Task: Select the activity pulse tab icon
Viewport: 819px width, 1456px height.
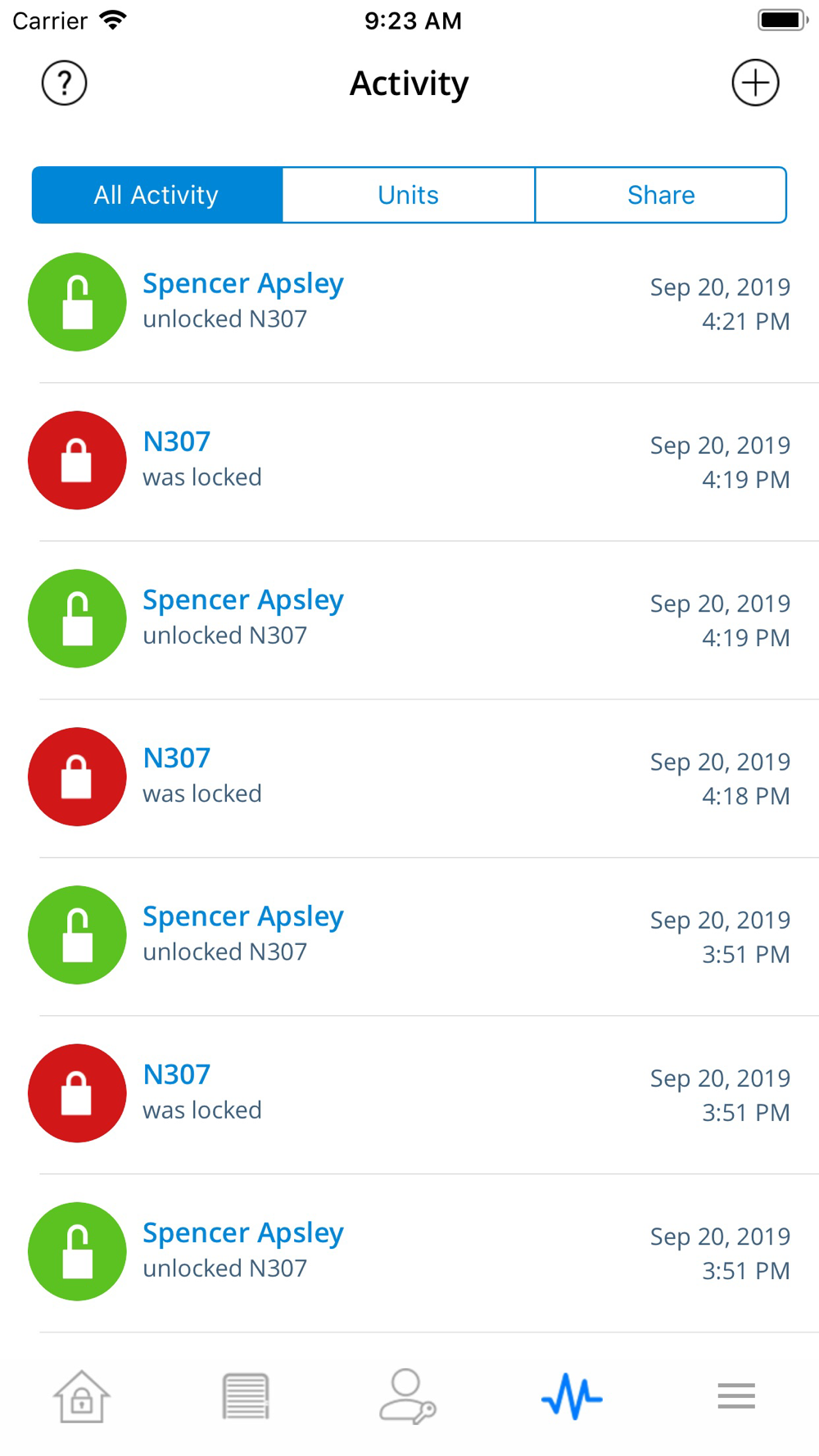Action: click(x=572, y=1396)
